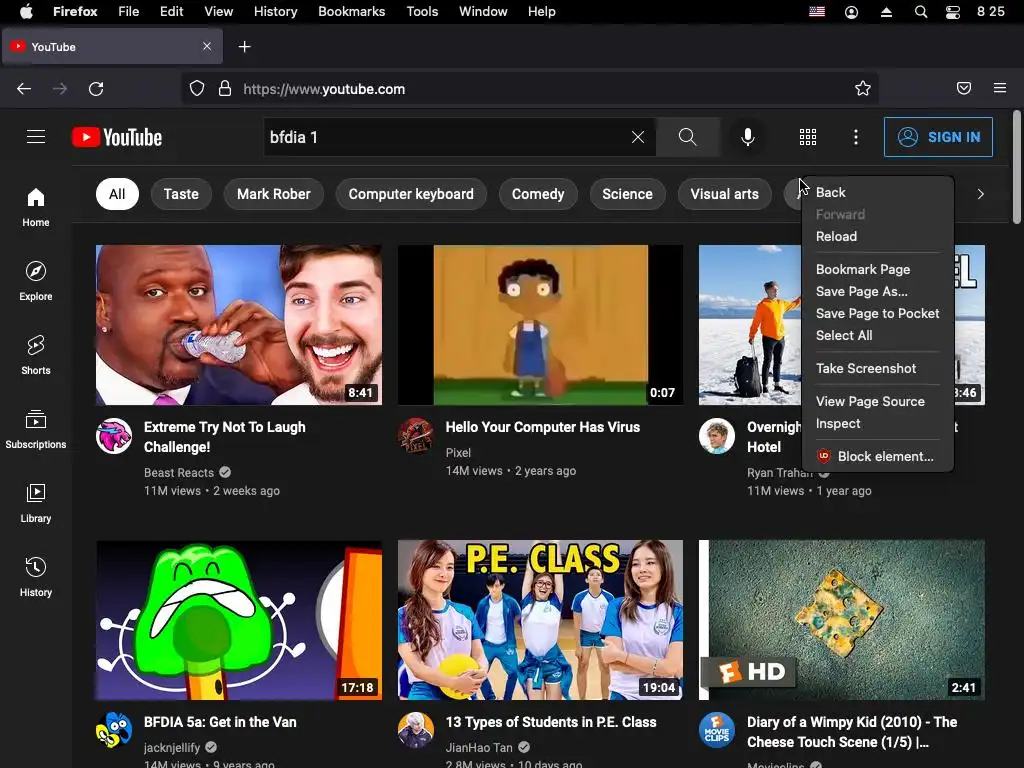This screenshot has height=768, width=1024.
Task: Choose Reload in context menu
Action: pos(878,236)
